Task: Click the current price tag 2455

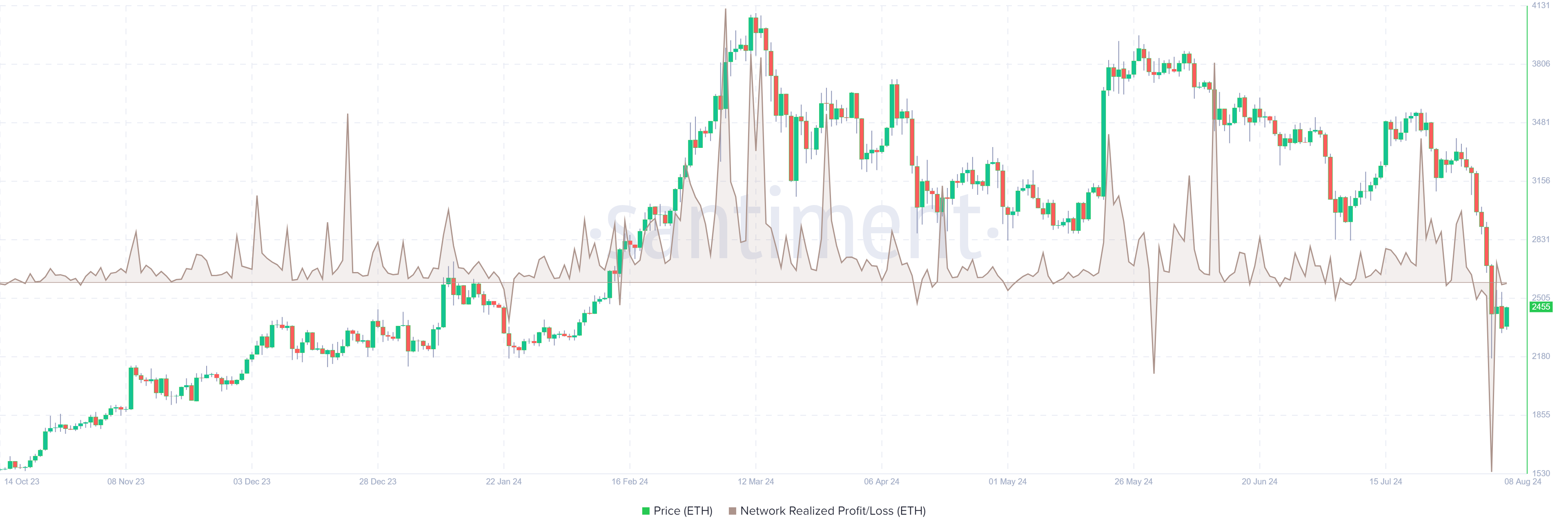Action: pos(1541,307)
